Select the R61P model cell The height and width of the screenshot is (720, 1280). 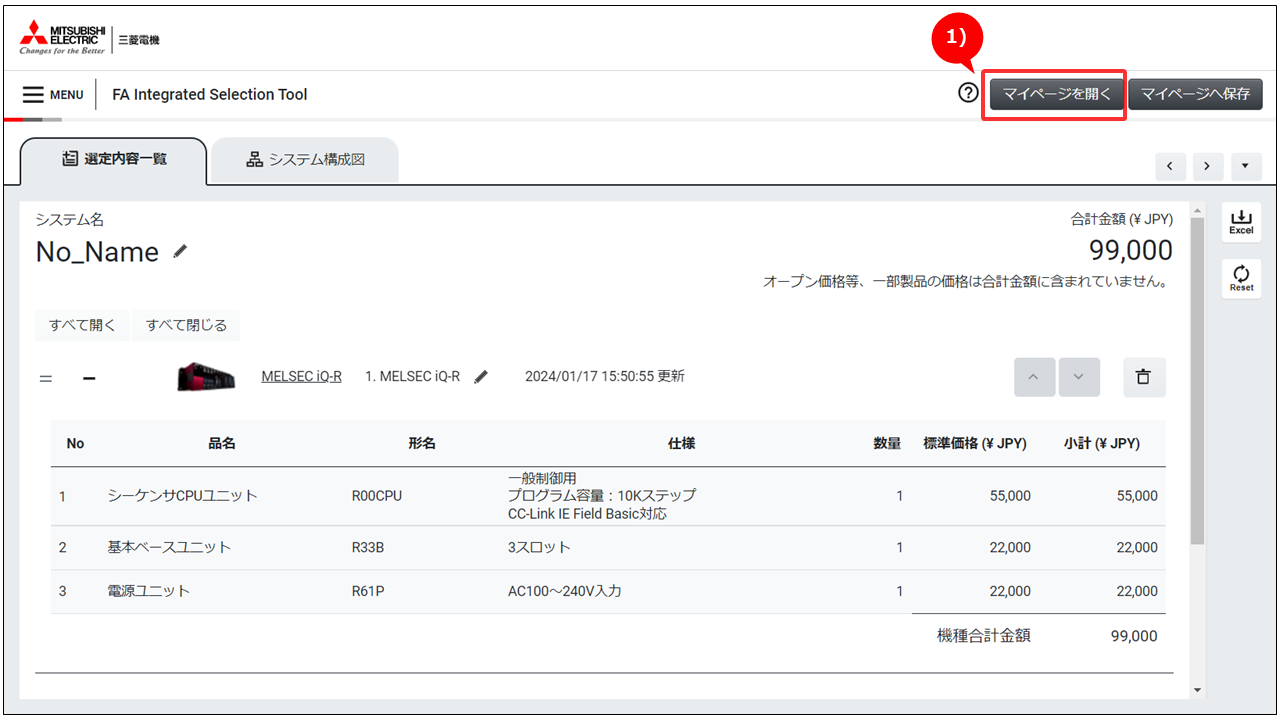[x=369, y=592]
